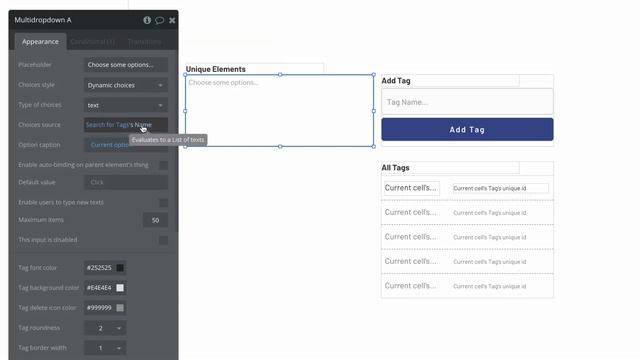Edit Tag font color hex value
The height and width of the screenshot is (360, 640).
click(99, 268)
